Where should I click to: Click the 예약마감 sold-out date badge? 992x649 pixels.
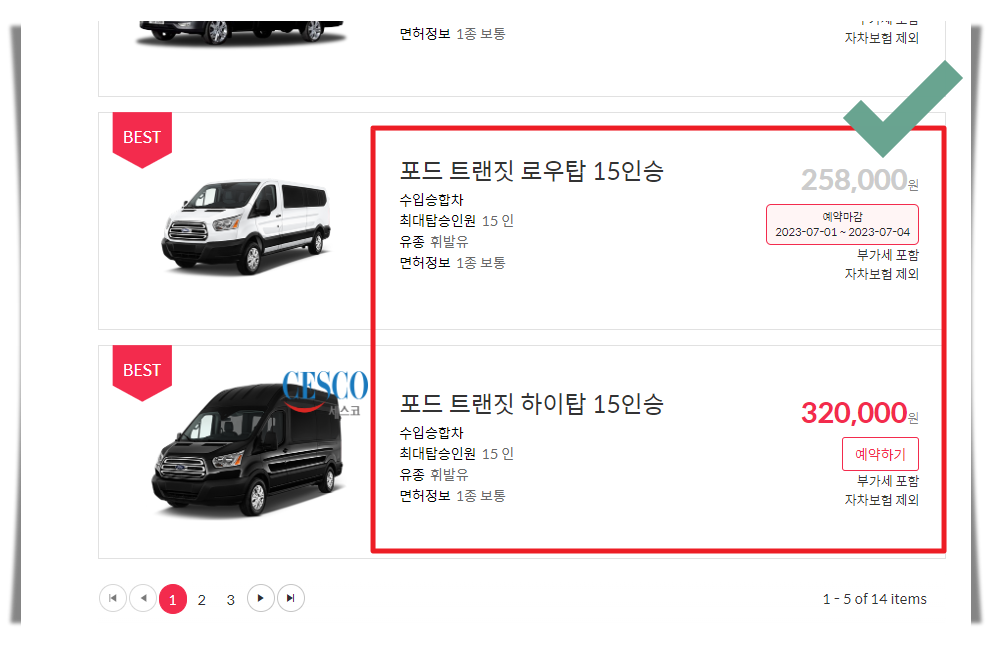coord(842,225)
